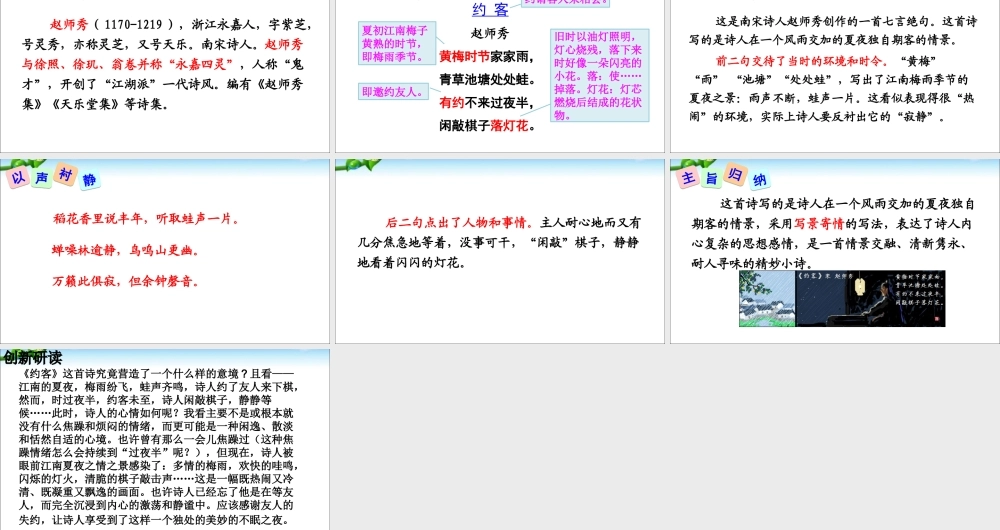The image size is (1000, 530).
Task: Click the blue 静 character tile
Action: 90,180
